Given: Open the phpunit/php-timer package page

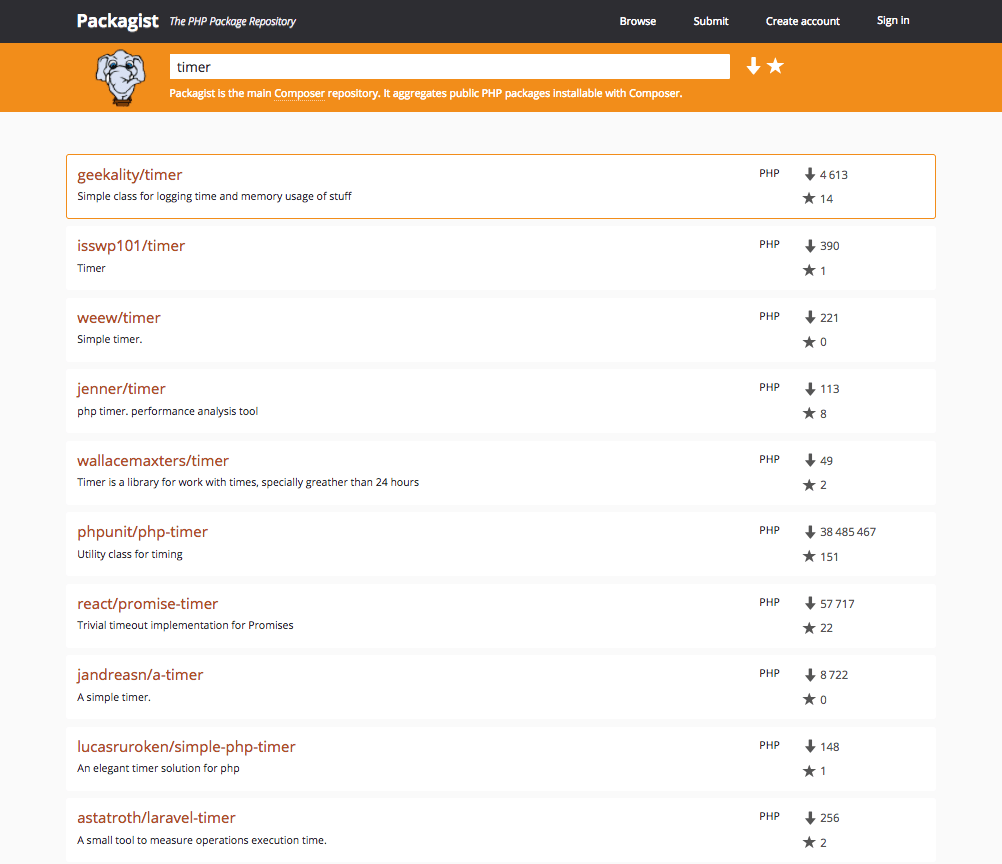Looking at the screenshot, I should (143, 532).
